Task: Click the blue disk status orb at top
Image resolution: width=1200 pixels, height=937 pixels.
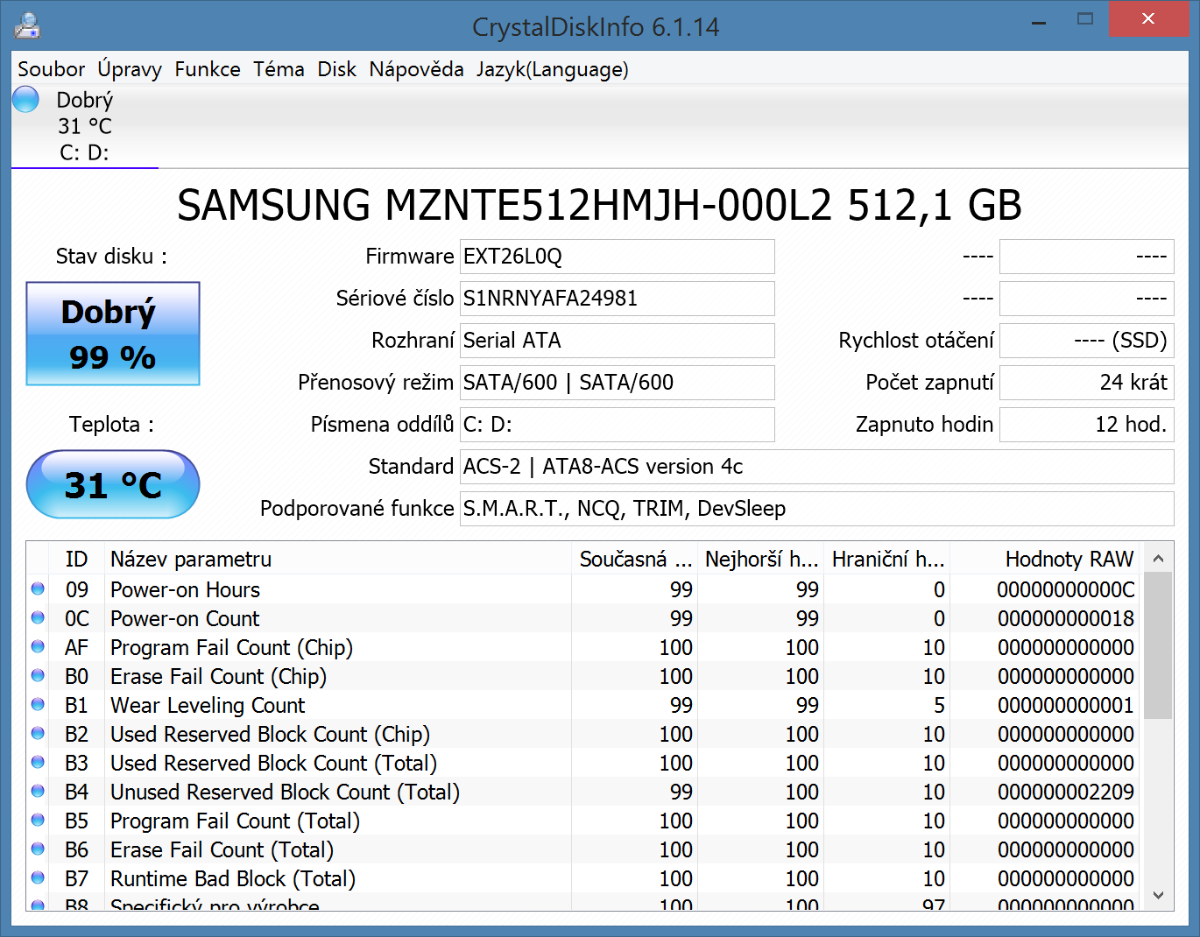Action: coord(26,100)
